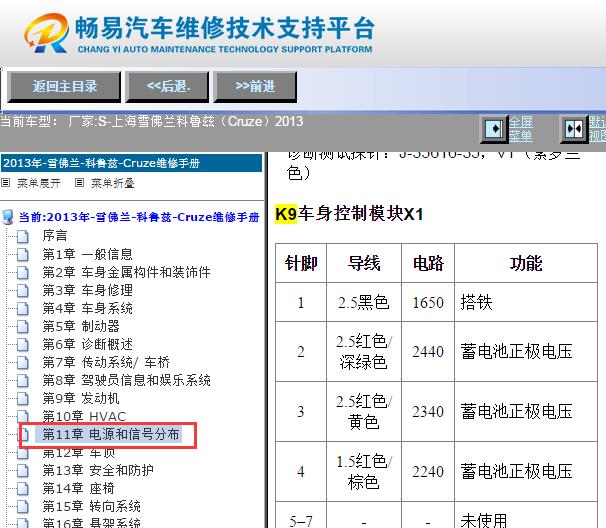Click the 电路 column header
Screen dimensions: 606x528
[428, 263]
